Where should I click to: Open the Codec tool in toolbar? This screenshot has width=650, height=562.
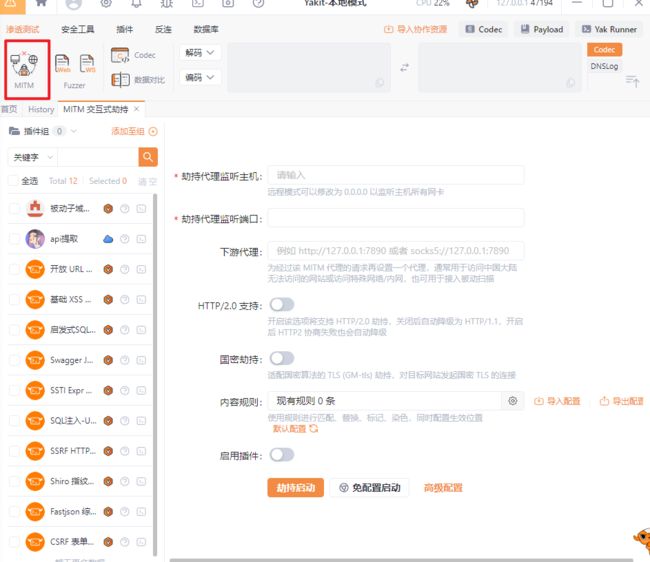pos(134,55)
